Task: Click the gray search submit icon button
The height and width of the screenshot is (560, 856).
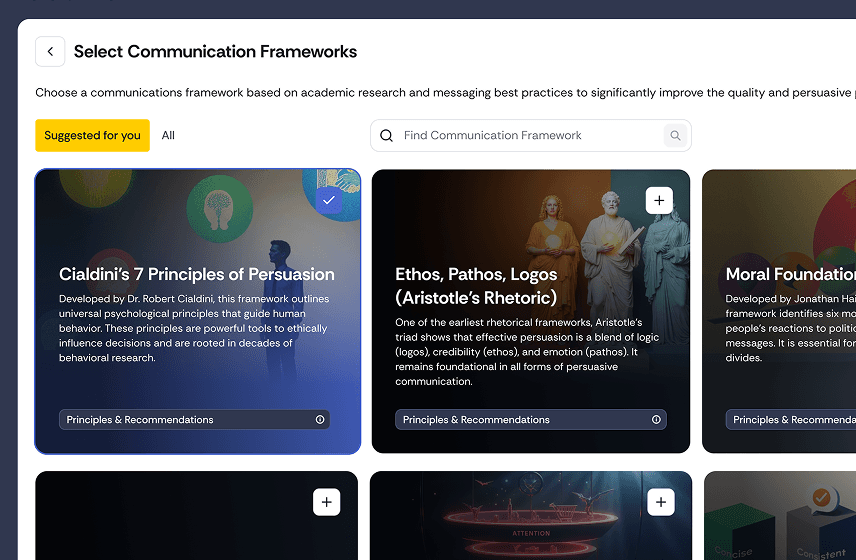Action: click(x=675, y=135)
